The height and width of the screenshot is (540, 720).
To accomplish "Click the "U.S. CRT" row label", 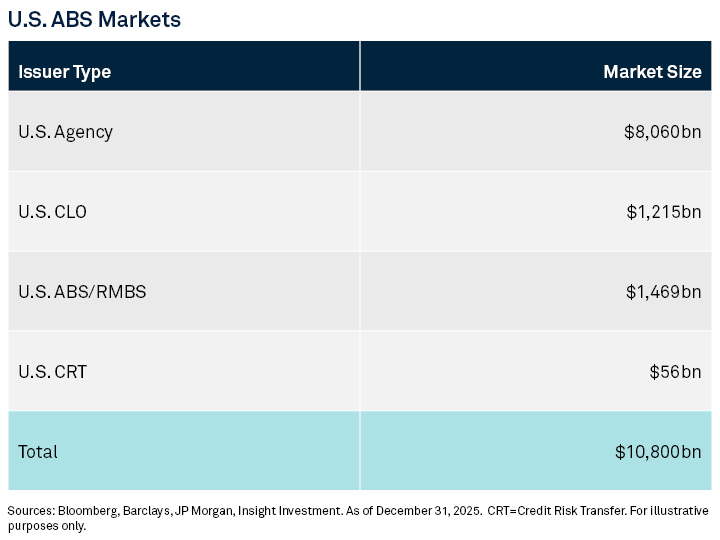I will point(52,372).
